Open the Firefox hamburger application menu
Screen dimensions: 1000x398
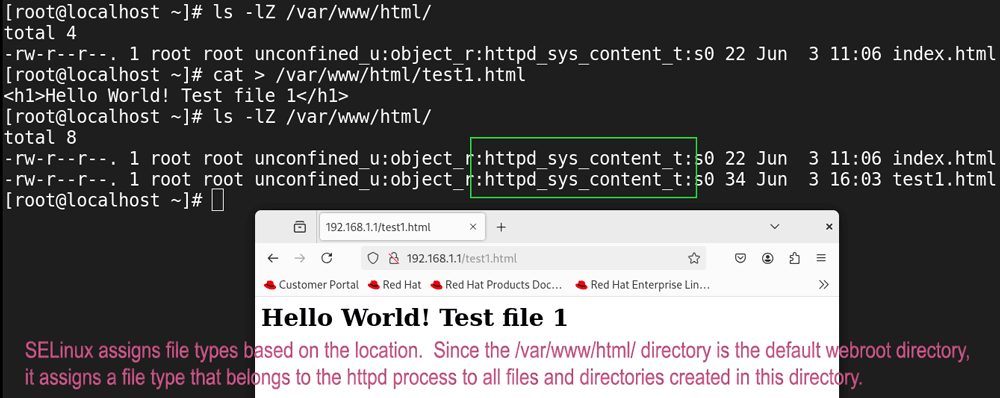coord(821,258)
